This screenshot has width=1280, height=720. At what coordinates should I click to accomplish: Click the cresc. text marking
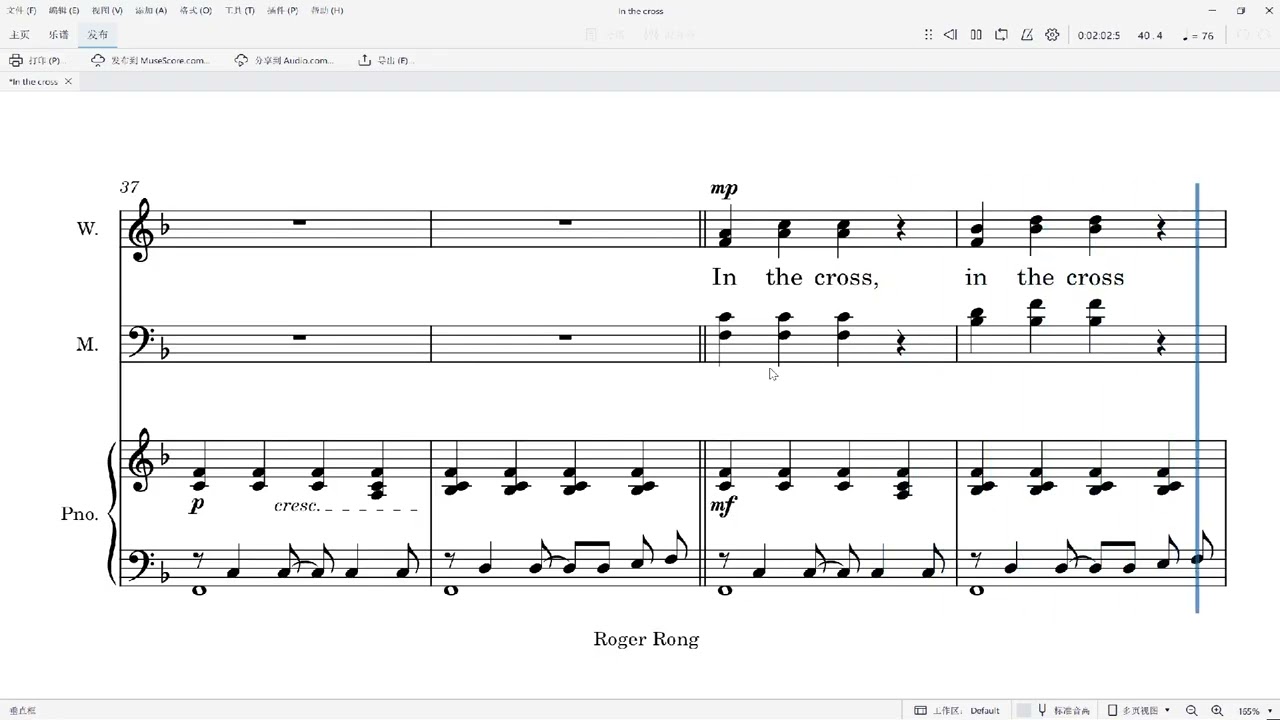point(297,506)
